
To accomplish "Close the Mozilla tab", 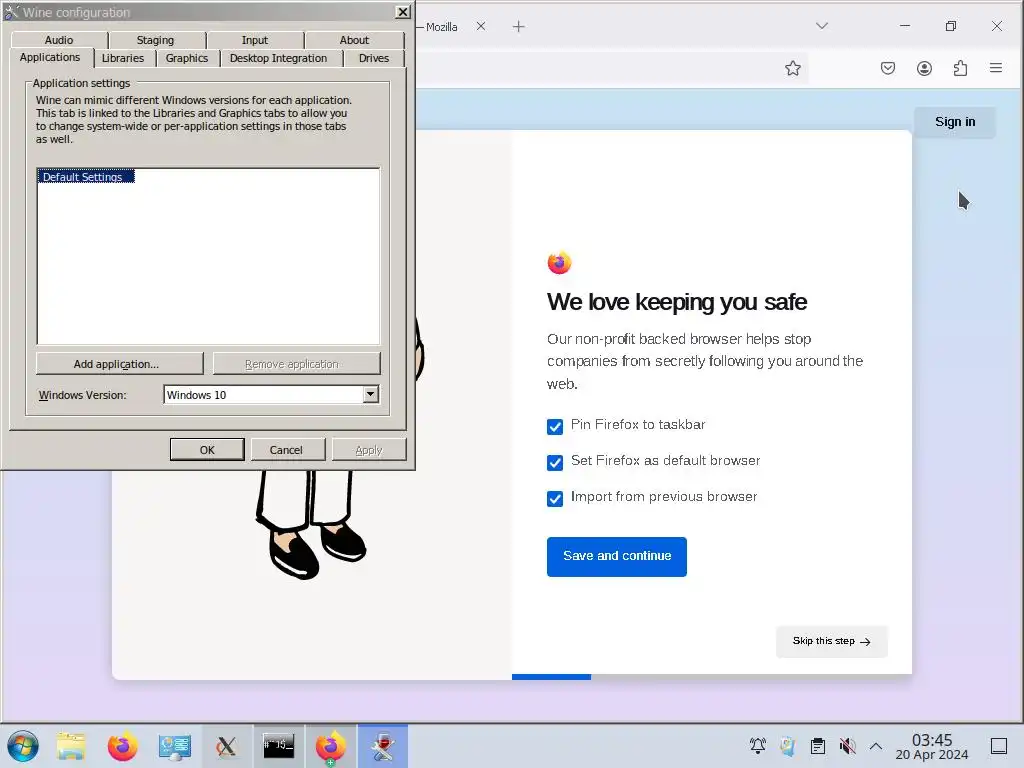I will tap(481, 26).
